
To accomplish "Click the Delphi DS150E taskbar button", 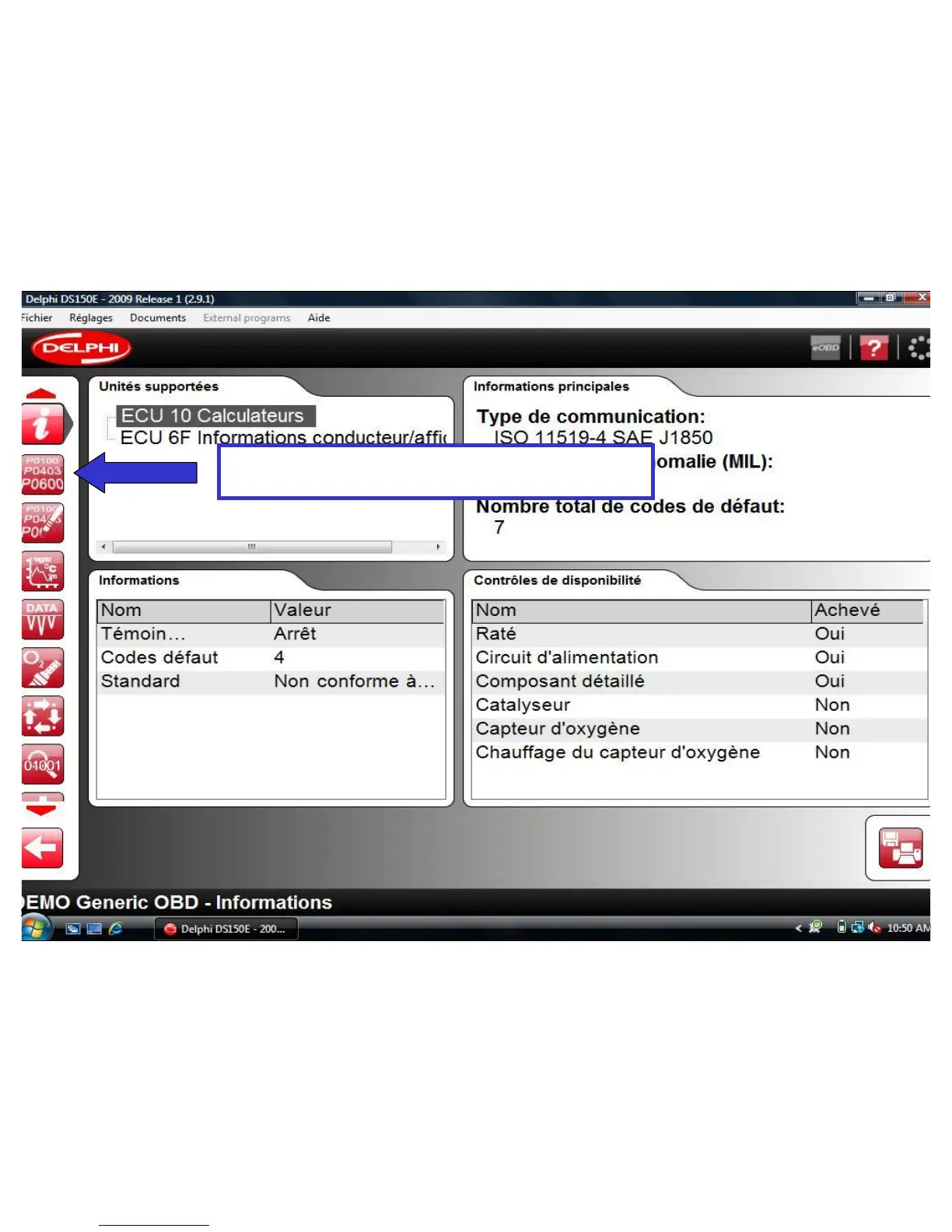I will (x=226, y=929).
